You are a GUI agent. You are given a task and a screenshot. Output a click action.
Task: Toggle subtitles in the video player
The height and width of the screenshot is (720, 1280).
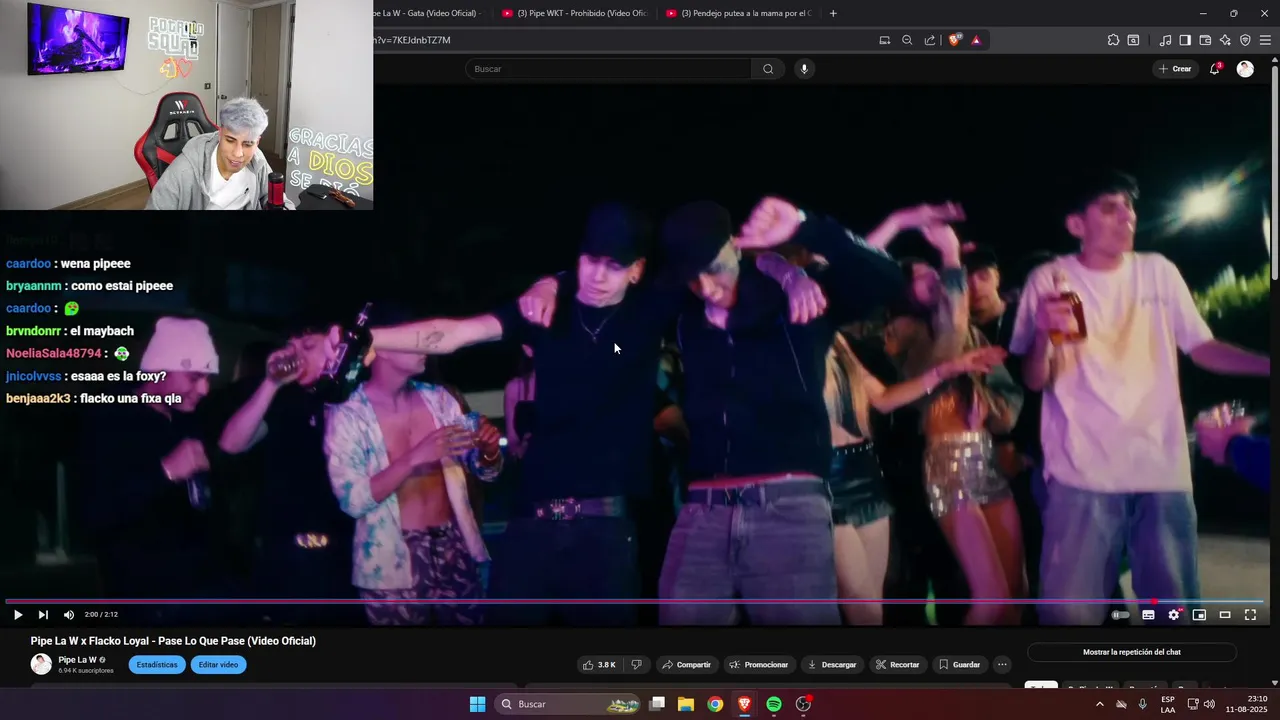1148,615
